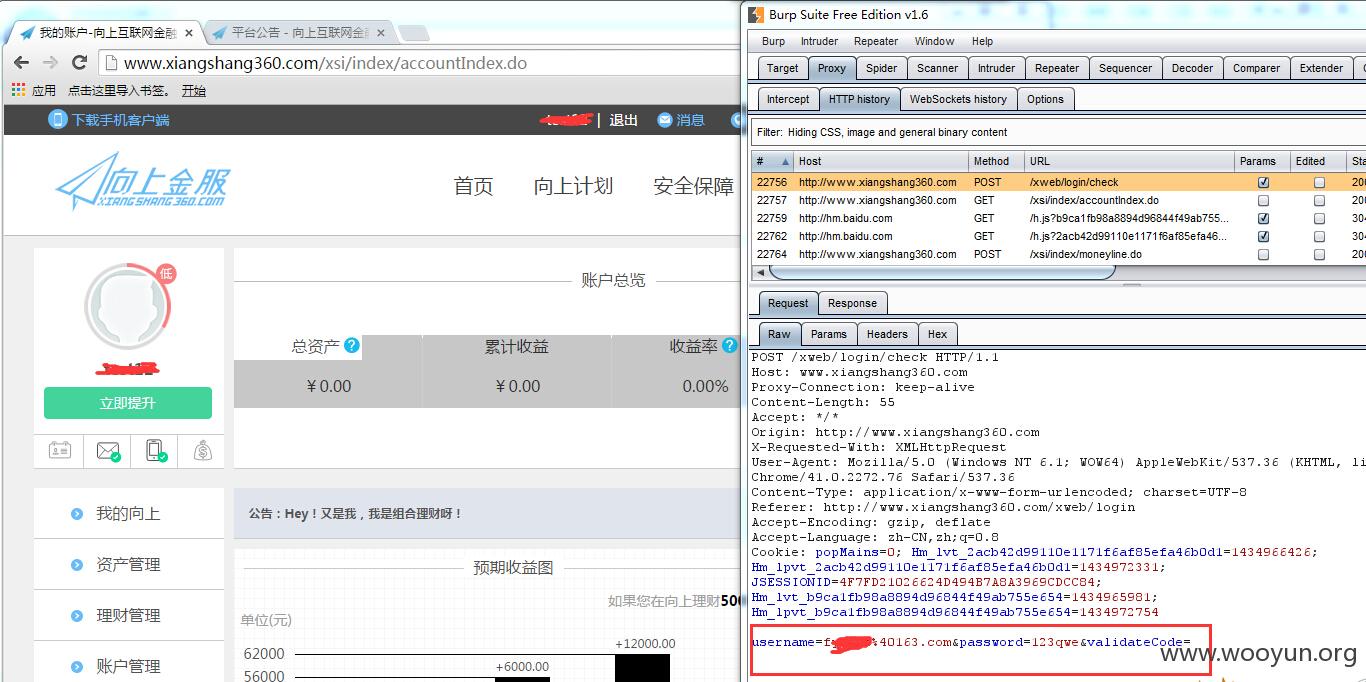Click the email verified icon

(108, 451)
